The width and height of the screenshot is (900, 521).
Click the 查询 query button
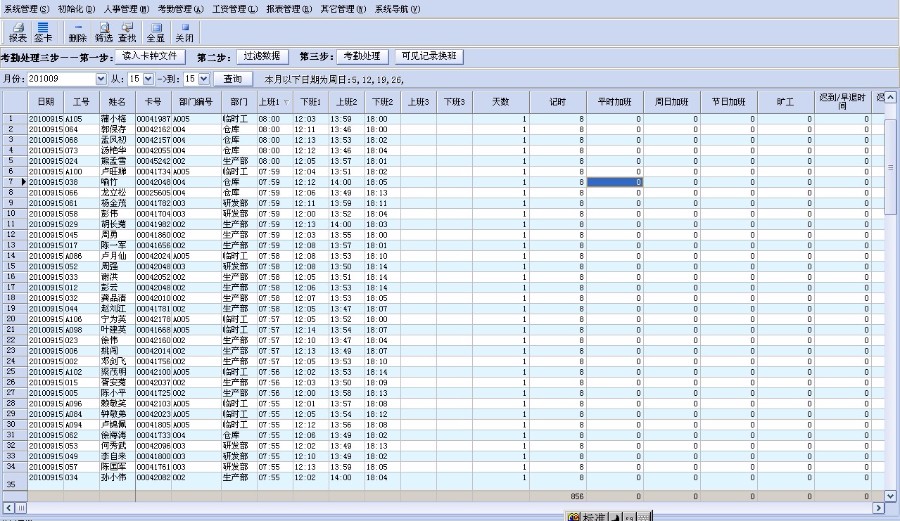click(232, 79)
